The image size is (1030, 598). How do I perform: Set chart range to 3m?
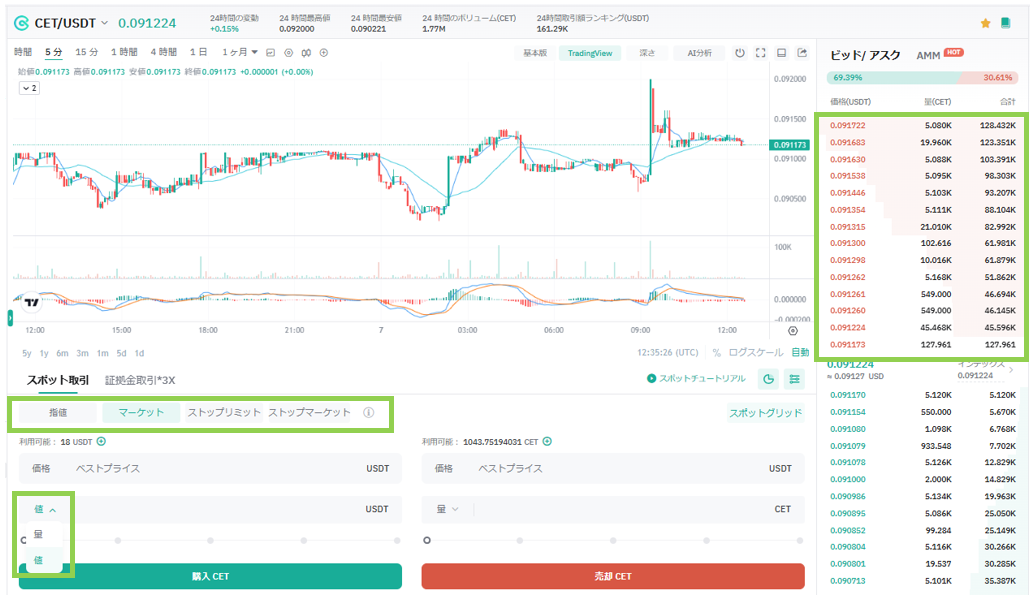pos(82,353)
